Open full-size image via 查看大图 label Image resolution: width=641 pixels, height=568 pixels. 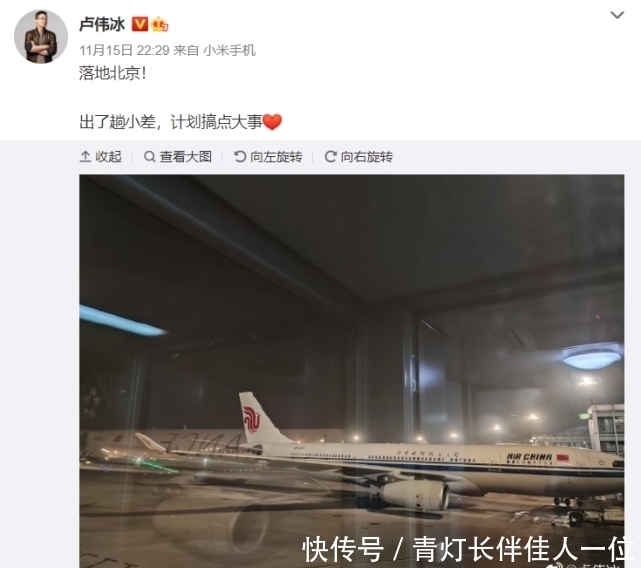point(186,157)
